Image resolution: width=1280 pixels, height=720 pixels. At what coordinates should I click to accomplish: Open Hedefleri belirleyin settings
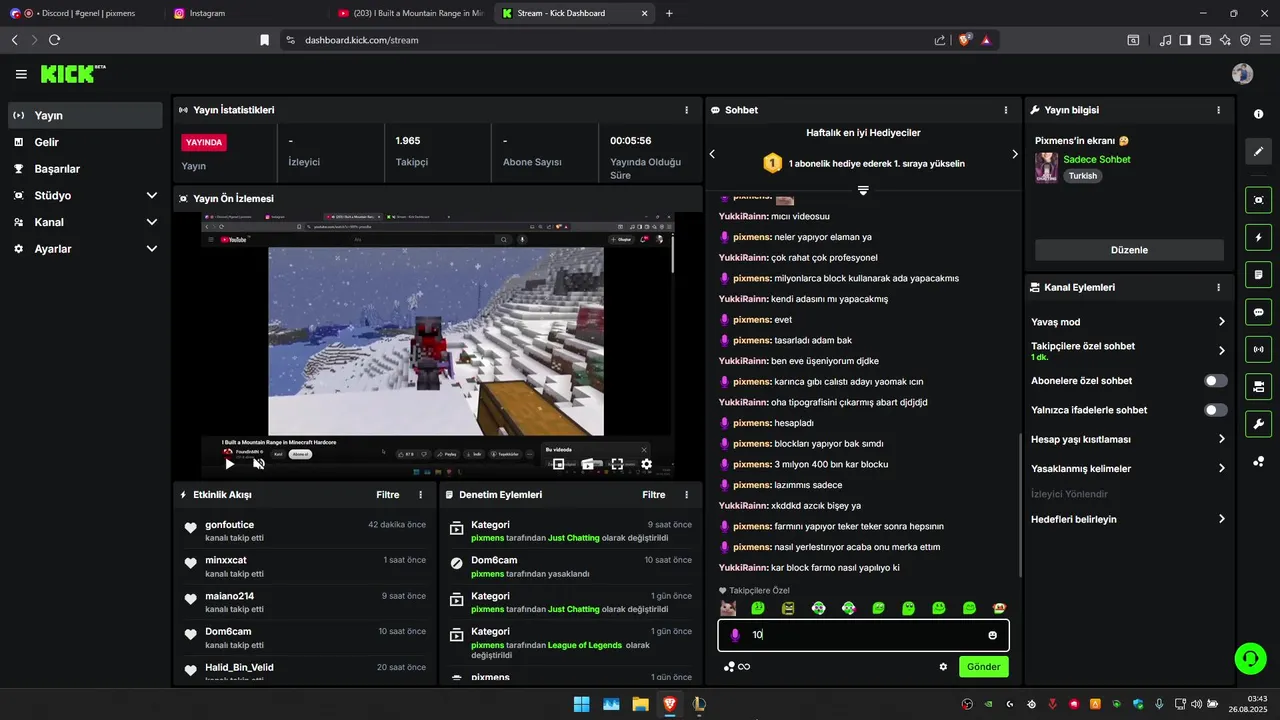click(x=1128, y=519)
